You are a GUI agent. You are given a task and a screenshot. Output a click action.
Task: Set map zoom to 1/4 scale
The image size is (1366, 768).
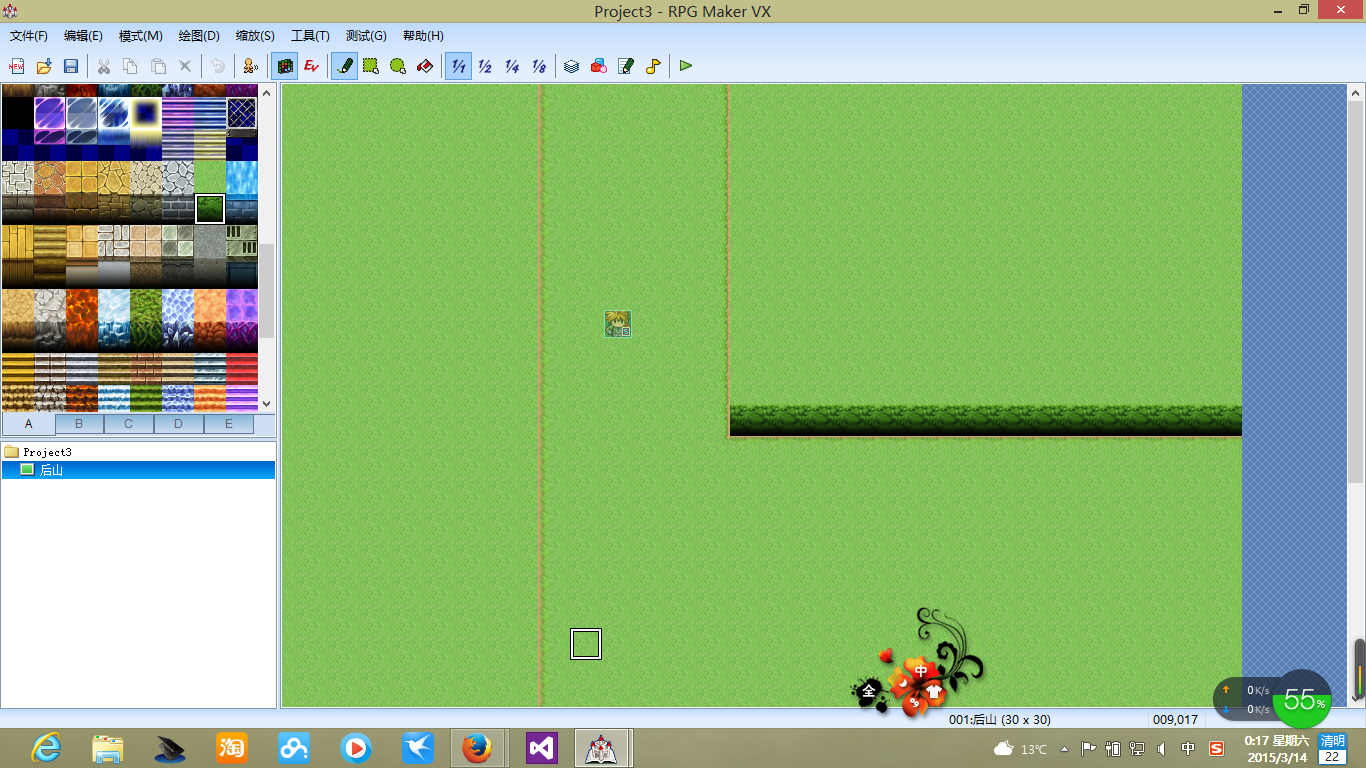click(x=512, y=66)
